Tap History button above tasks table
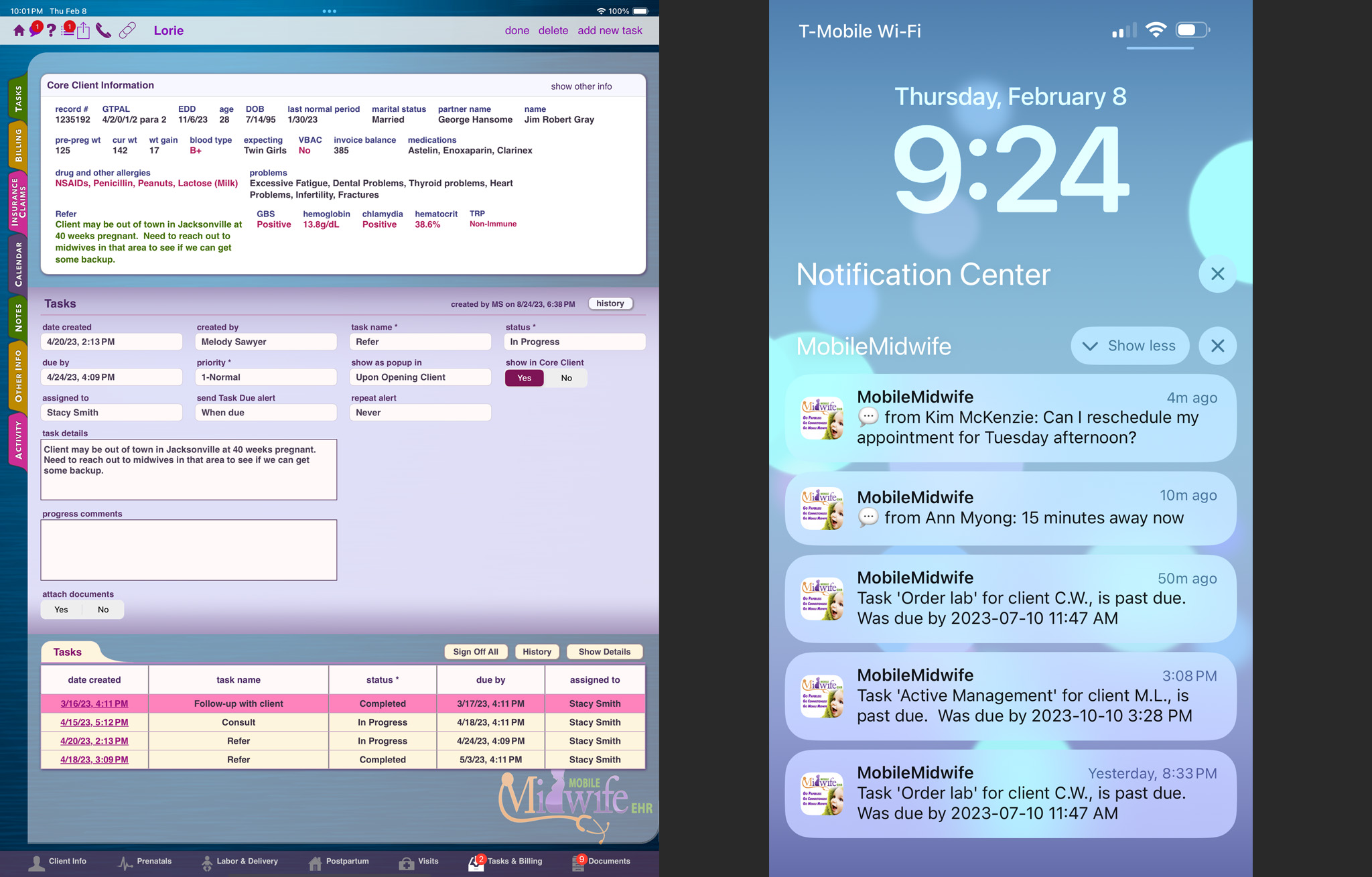Viewport: 1372px width, 877px height. pos(537,652)
